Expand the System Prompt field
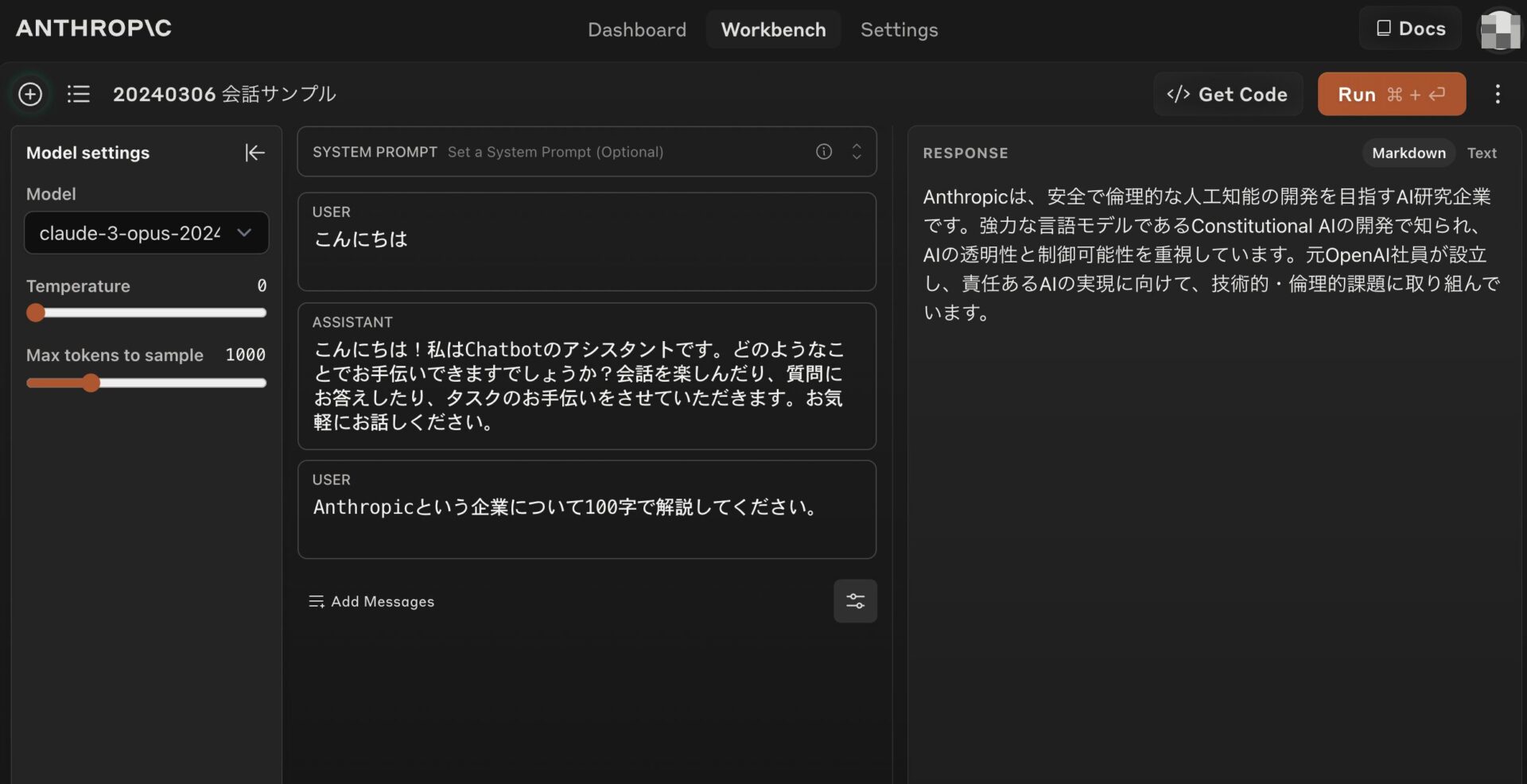 coord(857,152)
